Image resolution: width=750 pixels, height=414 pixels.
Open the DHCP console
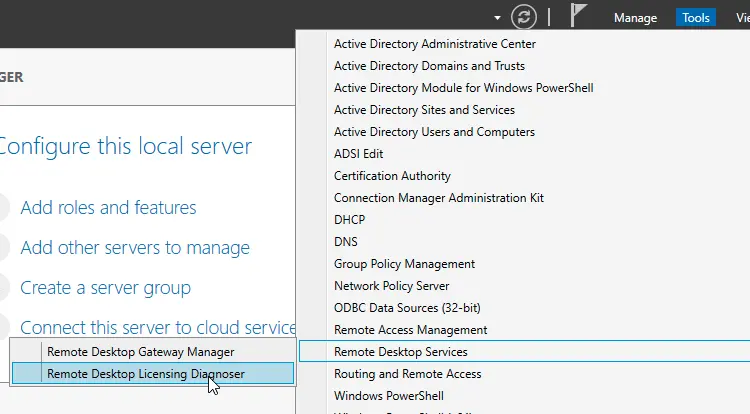click(349, 220)
